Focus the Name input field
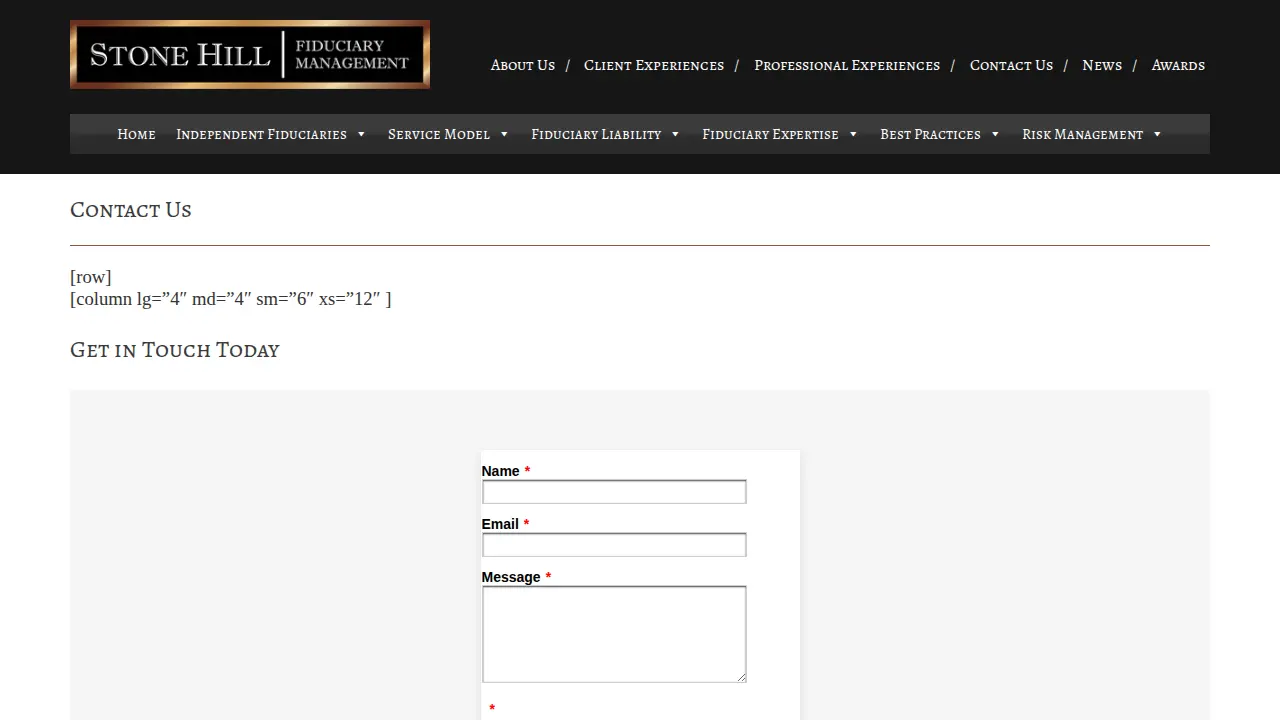This screenshot has width=1280, height=720. click(x=614, y=492)
